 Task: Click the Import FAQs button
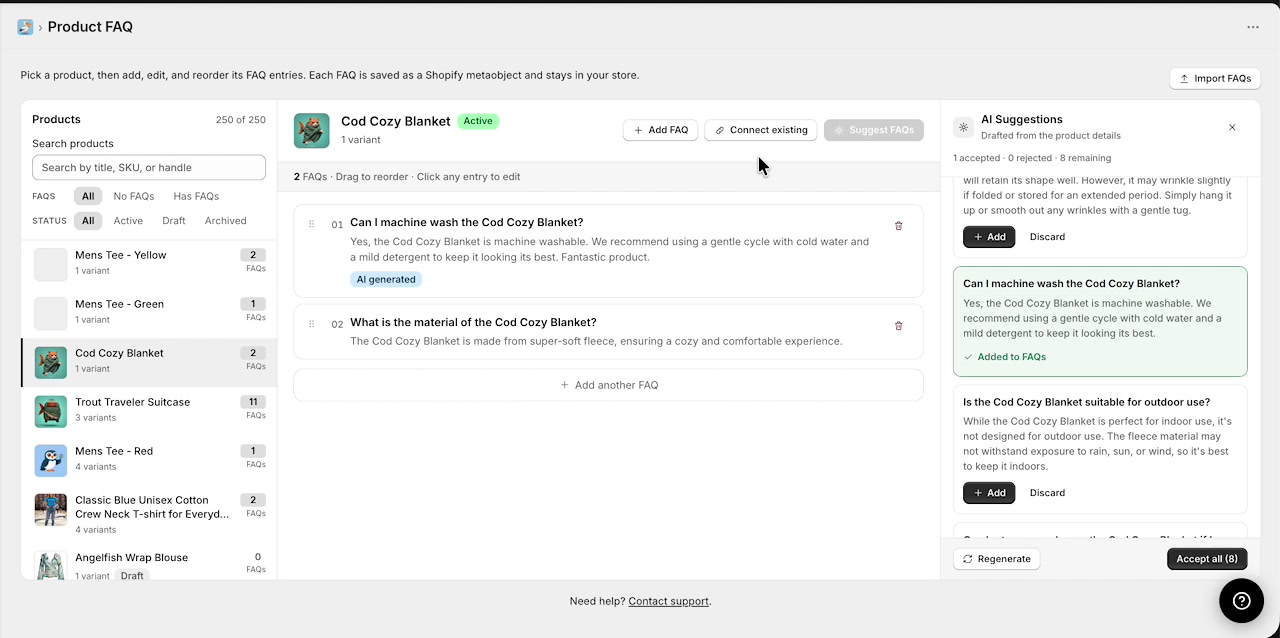click(x=1215, y=78)
